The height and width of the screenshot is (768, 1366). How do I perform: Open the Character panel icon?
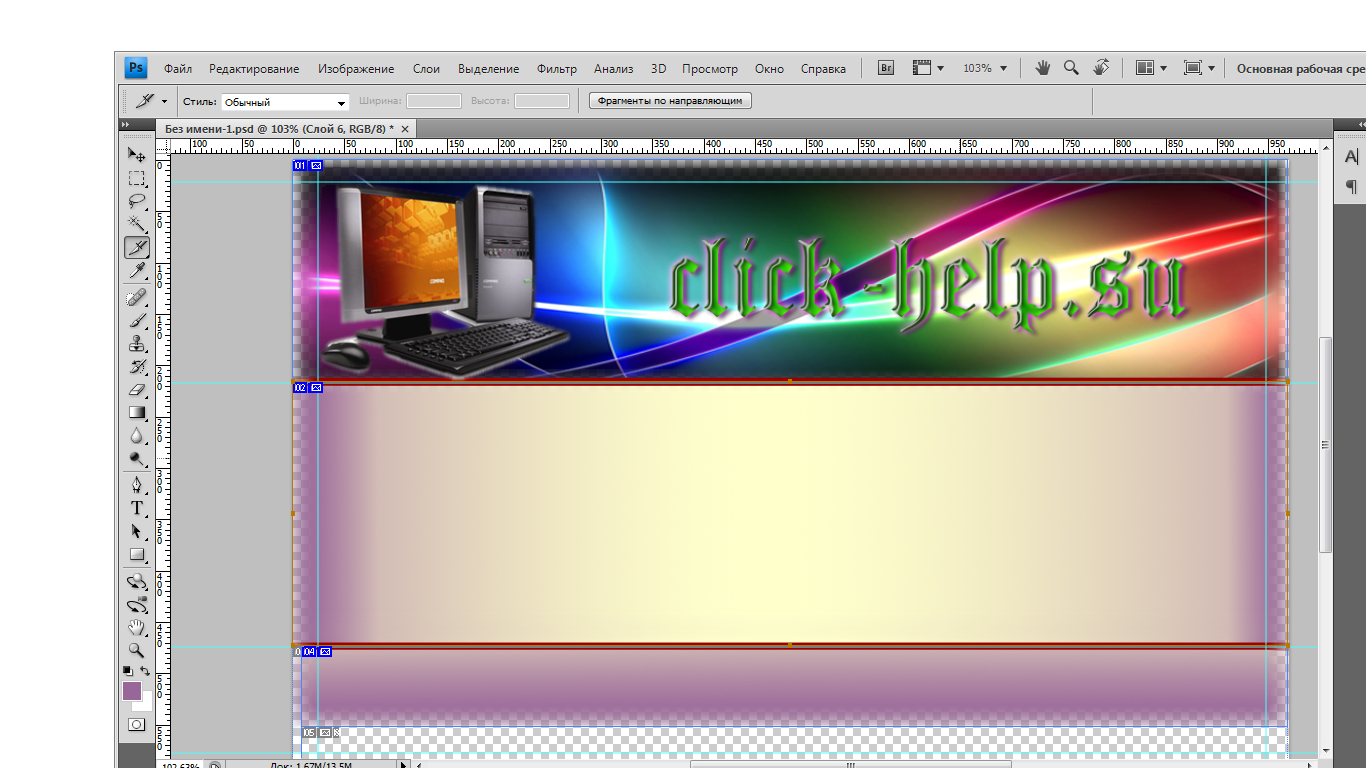[x=1351, y=157]
